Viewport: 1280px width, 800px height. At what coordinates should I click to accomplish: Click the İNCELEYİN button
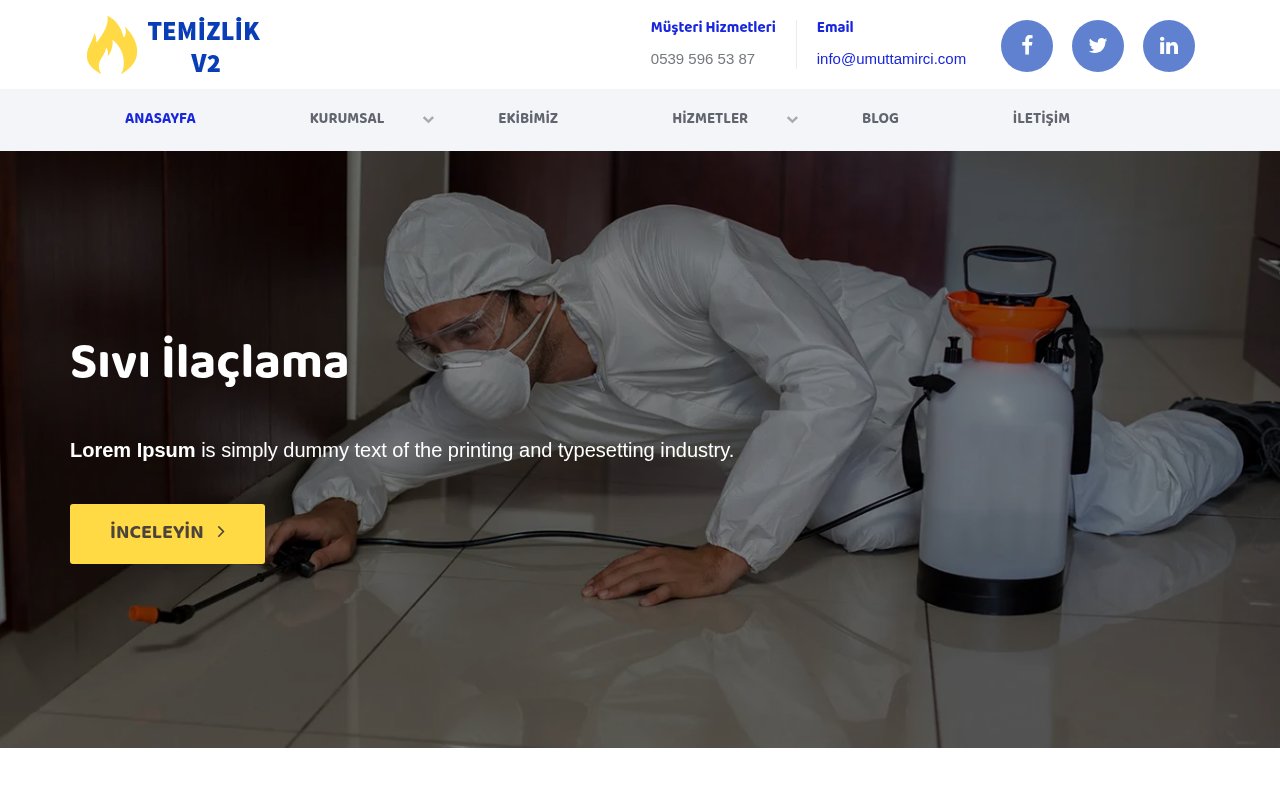(x=167, y=534)
